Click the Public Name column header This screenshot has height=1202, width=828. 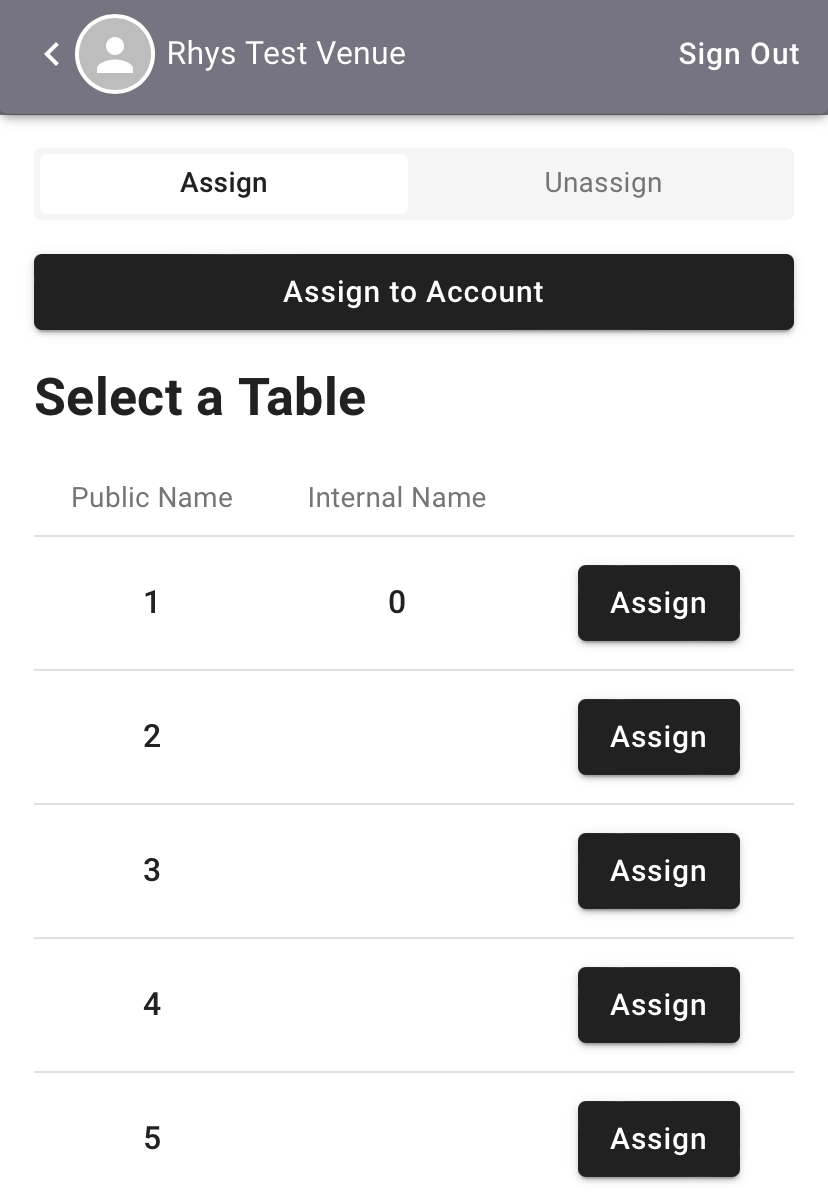coord(152,498)
